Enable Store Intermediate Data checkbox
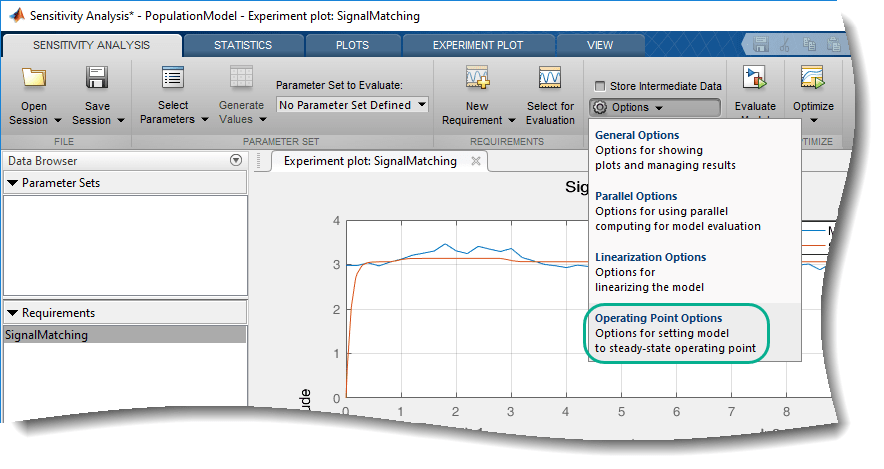 click(x=600, y=87)
